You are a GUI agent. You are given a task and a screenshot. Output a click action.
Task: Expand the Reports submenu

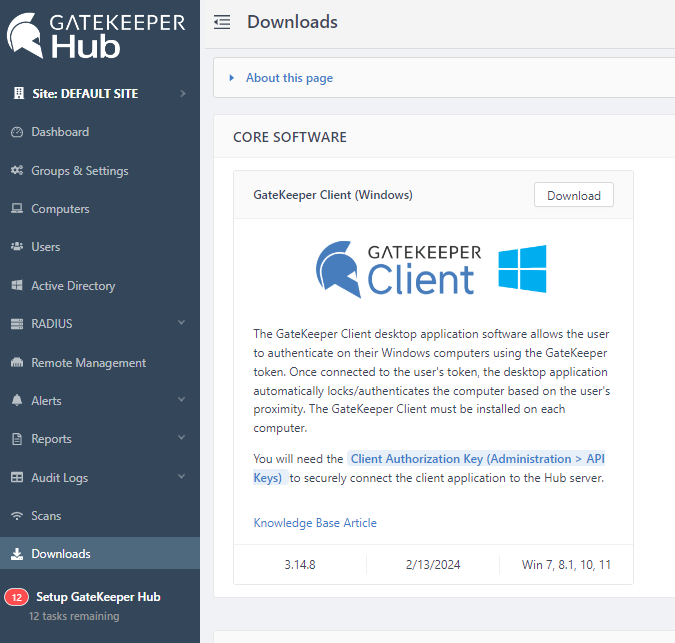coord(181,439)
